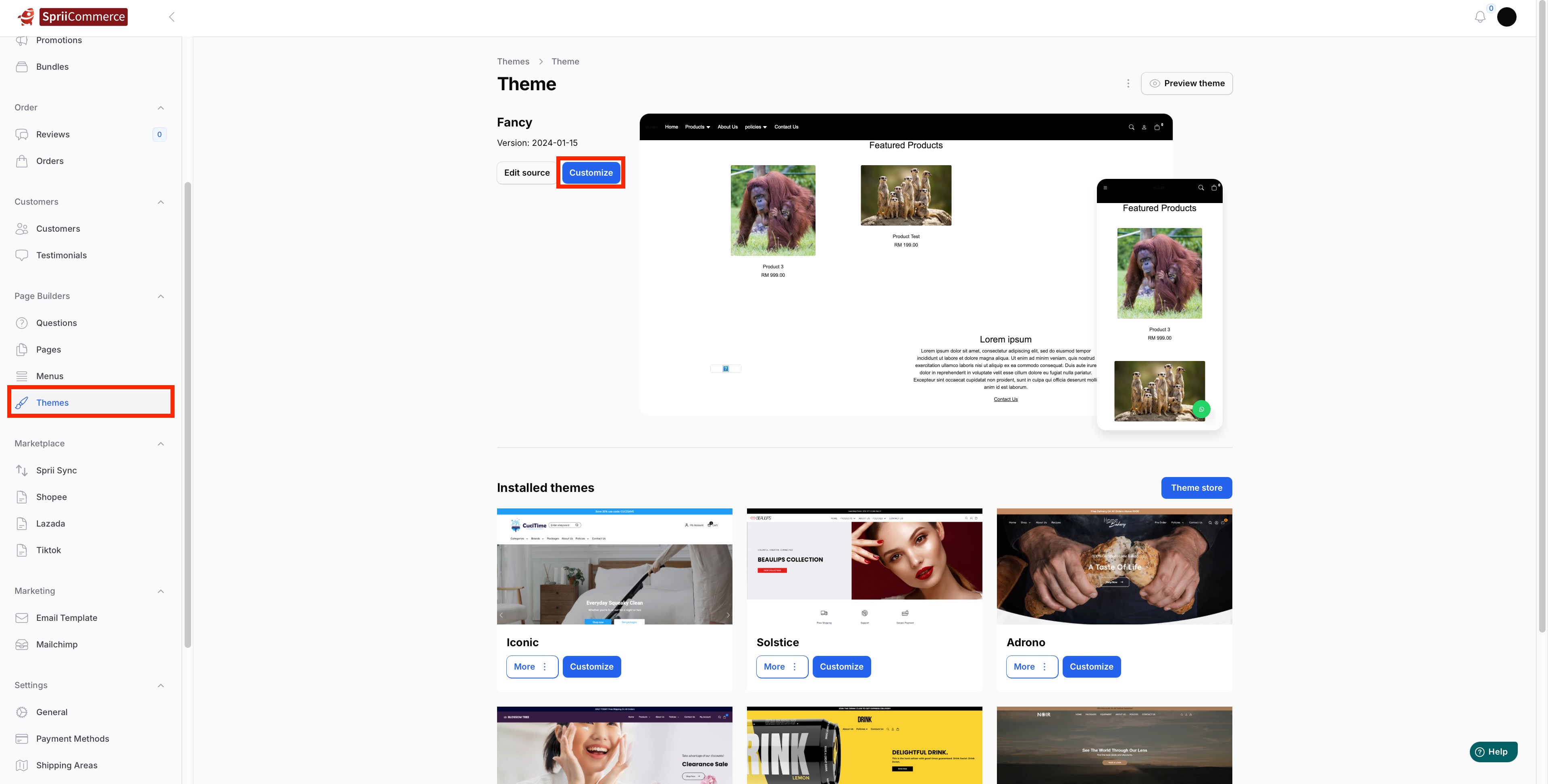Click the Preview theme button
The image size is (1548, 784).
(x=1186, y=83)
